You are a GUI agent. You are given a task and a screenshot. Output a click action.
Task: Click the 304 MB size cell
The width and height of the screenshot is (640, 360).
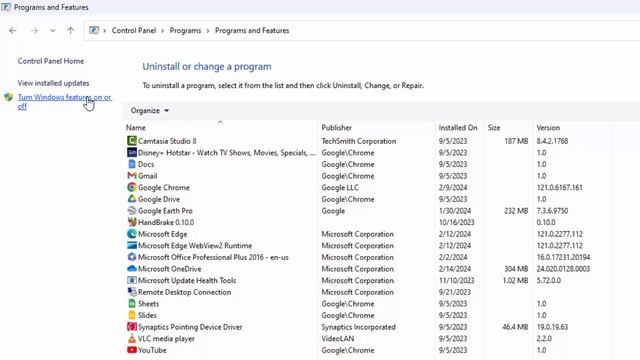coord(516,269)
